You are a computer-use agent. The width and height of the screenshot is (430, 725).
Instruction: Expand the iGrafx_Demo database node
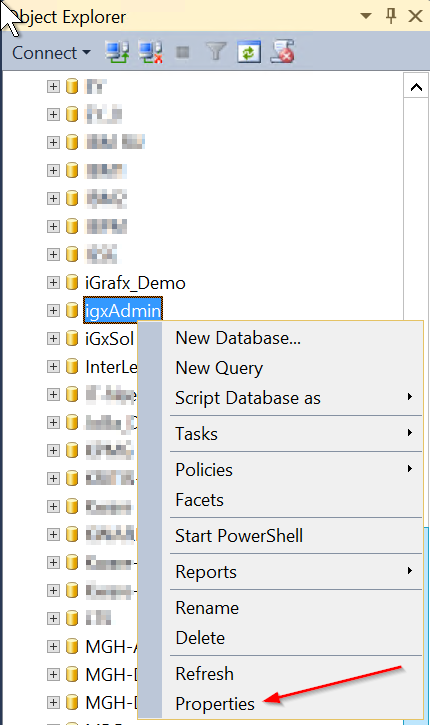pyautogui.click(x=53, y=282)
